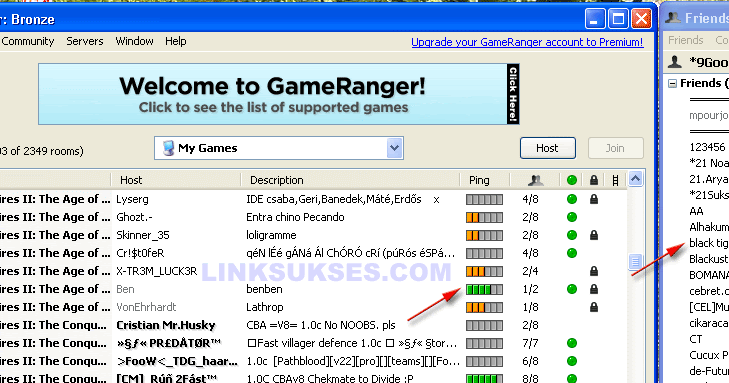
Task: Select the »§ƒ« PR£DÅTØR™ room
Action: (x=313, y=343)
